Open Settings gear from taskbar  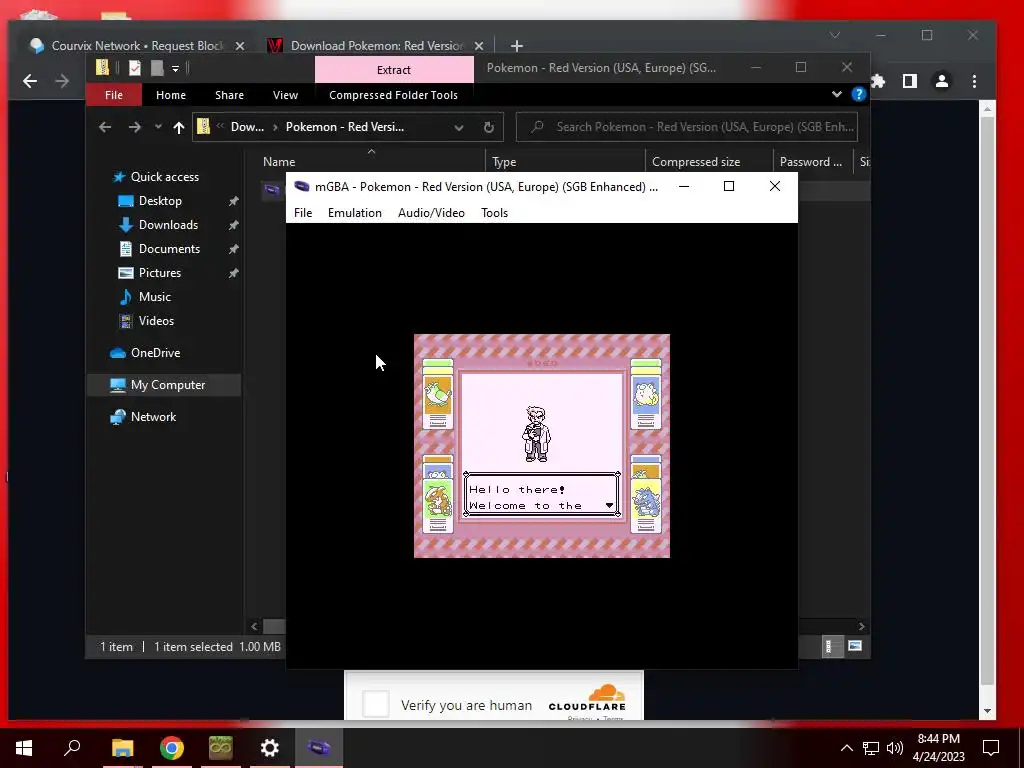(270, 747)
